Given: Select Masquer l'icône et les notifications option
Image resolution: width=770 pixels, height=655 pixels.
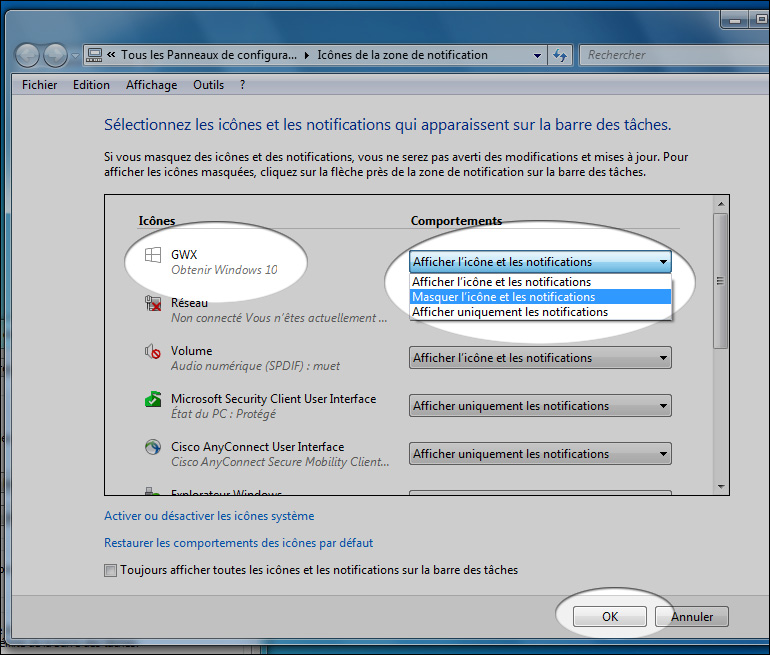Looking at the screenshot, I should [504, 297].
